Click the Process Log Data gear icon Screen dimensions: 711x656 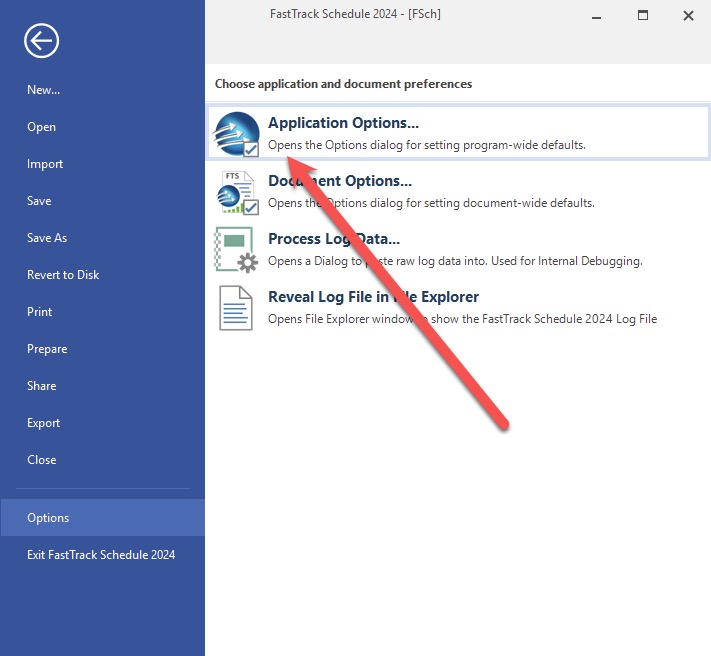coord(237,249)
